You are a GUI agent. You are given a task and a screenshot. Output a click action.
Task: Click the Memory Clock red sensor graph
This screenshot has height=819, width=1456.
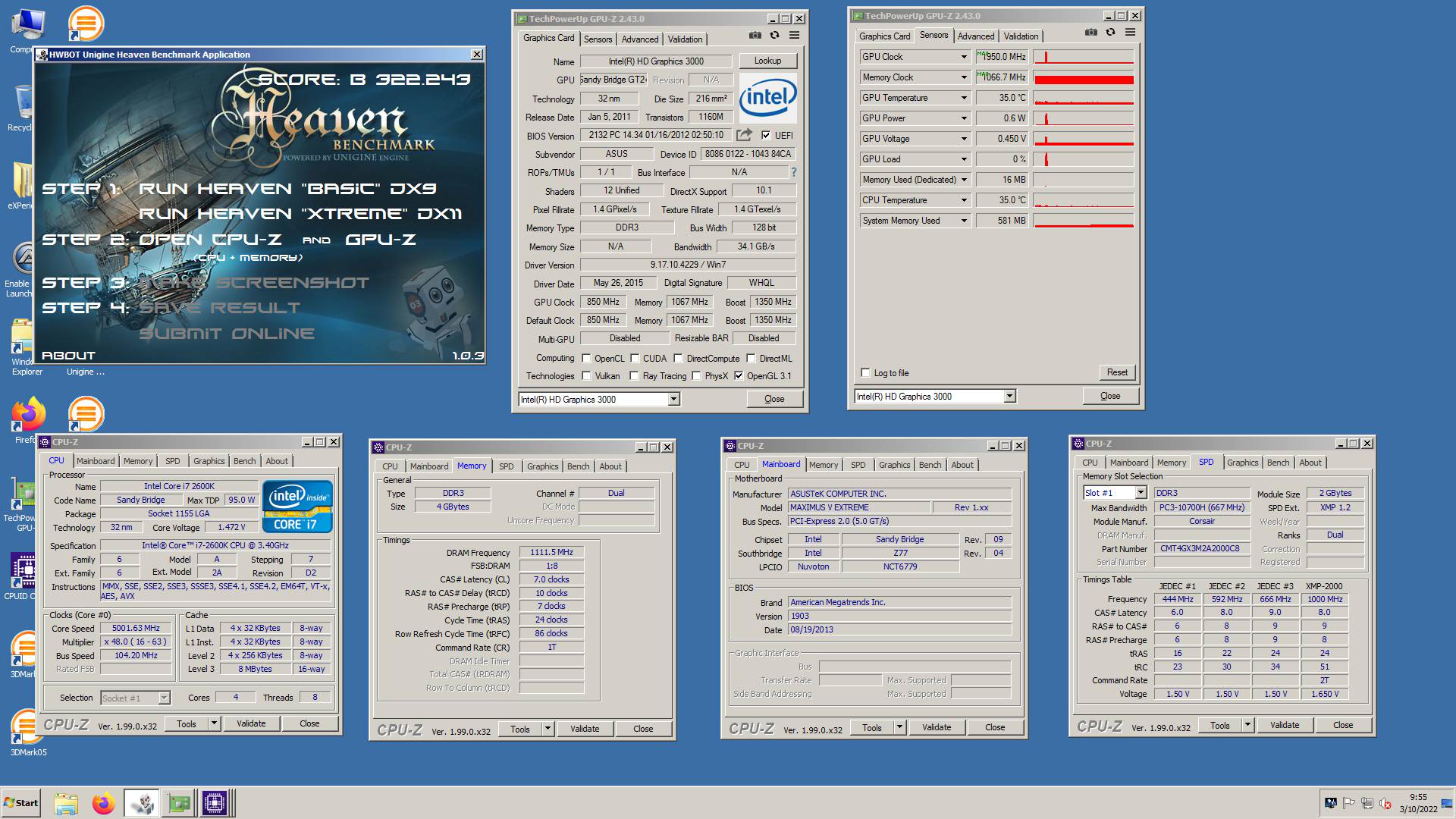click(x=1084, y=77)
